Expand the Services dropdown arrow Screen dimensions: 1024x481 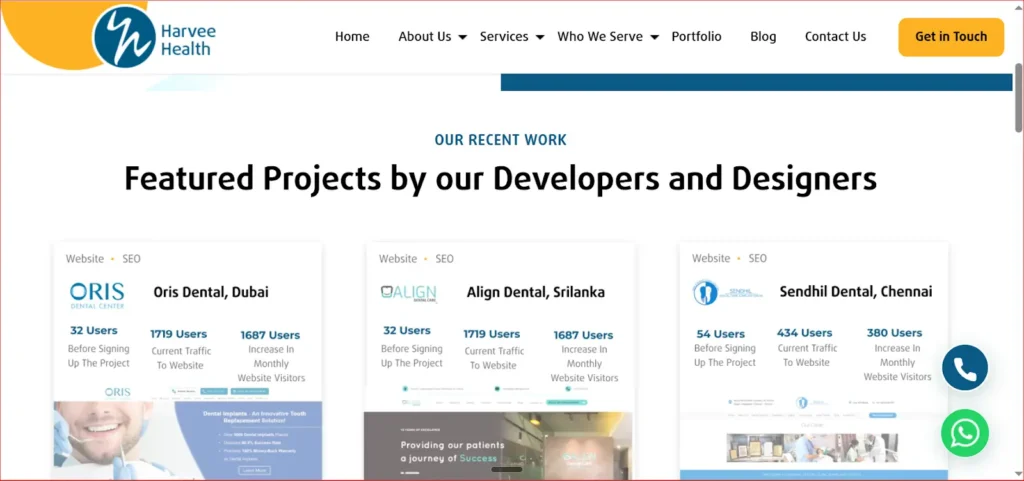(540, 38)
